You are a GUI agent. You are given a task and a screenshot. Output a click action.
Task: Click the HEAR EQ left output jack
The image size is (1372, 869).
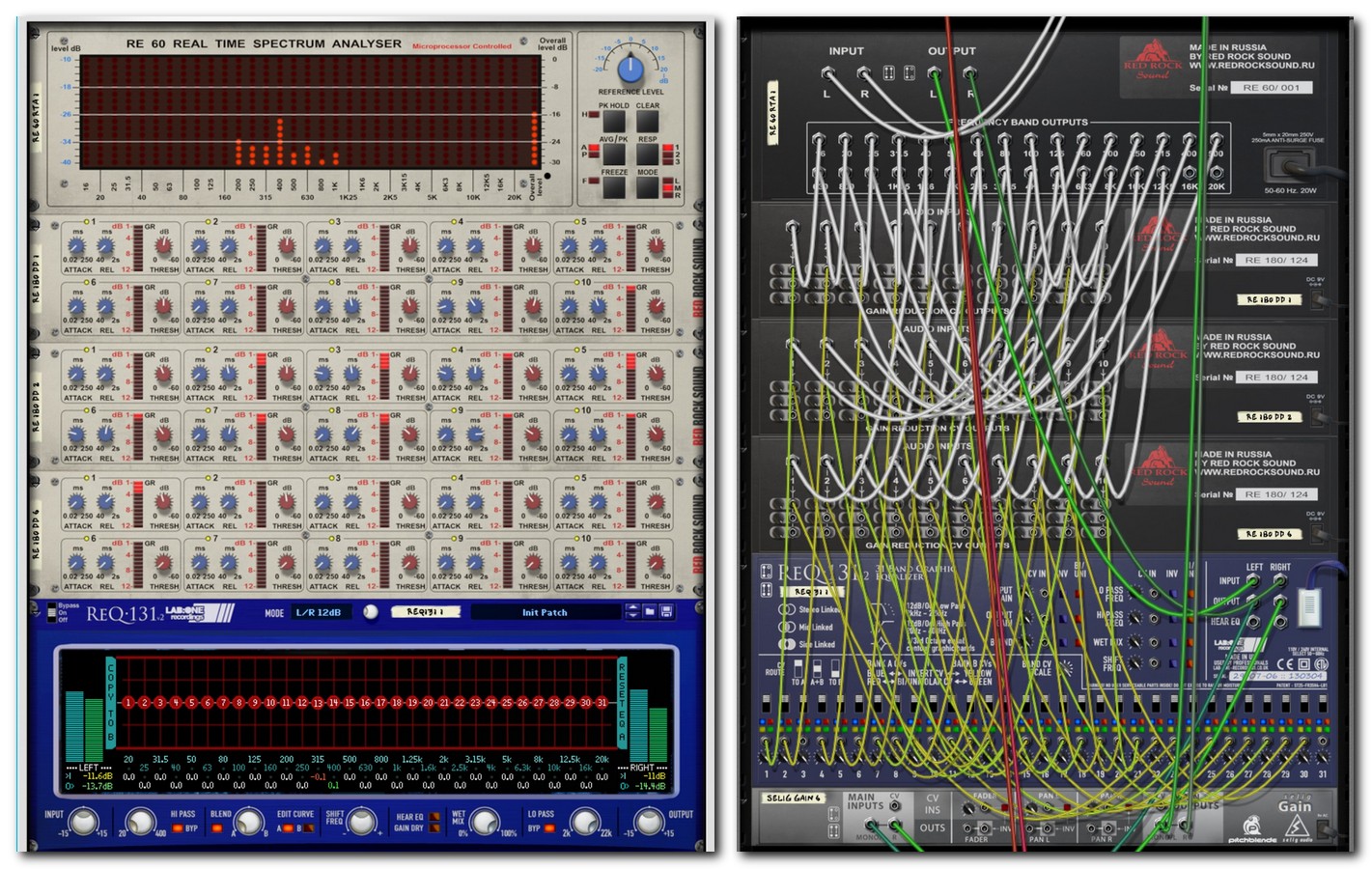tap(1253, 620)
